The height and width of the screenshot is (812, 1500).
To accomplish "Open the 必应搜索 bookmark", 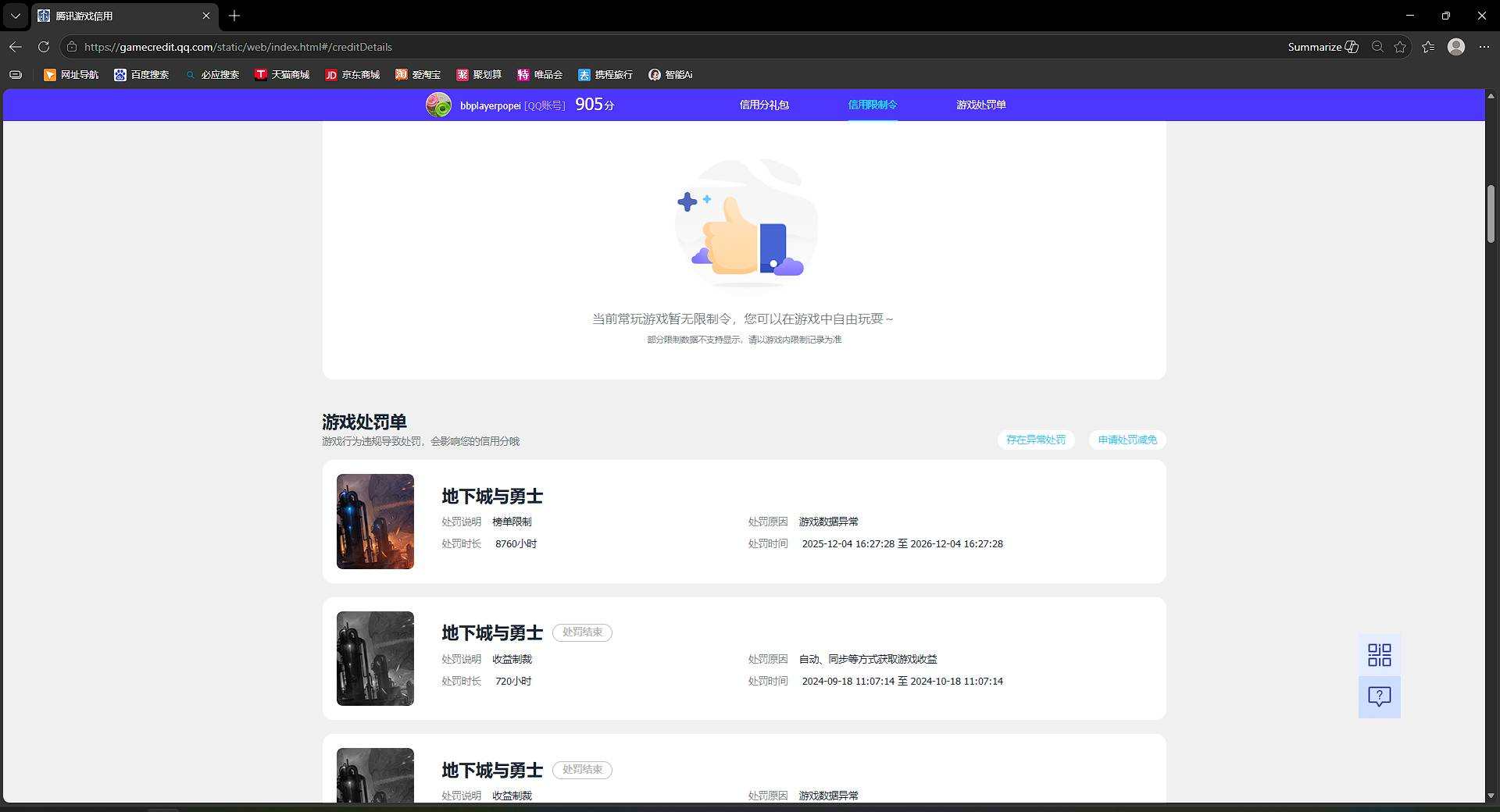I will click(212, 75).
